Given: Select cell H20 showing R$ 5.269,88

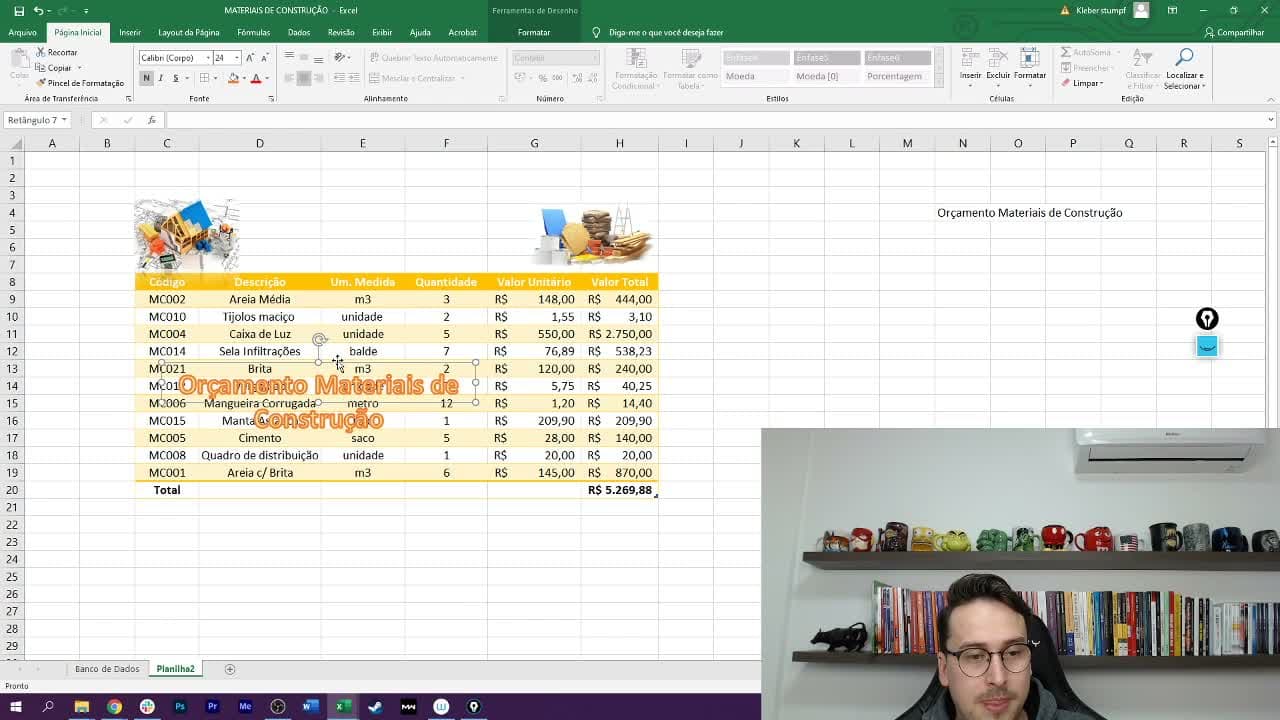Looking at the screenshot, I should 620,490.
